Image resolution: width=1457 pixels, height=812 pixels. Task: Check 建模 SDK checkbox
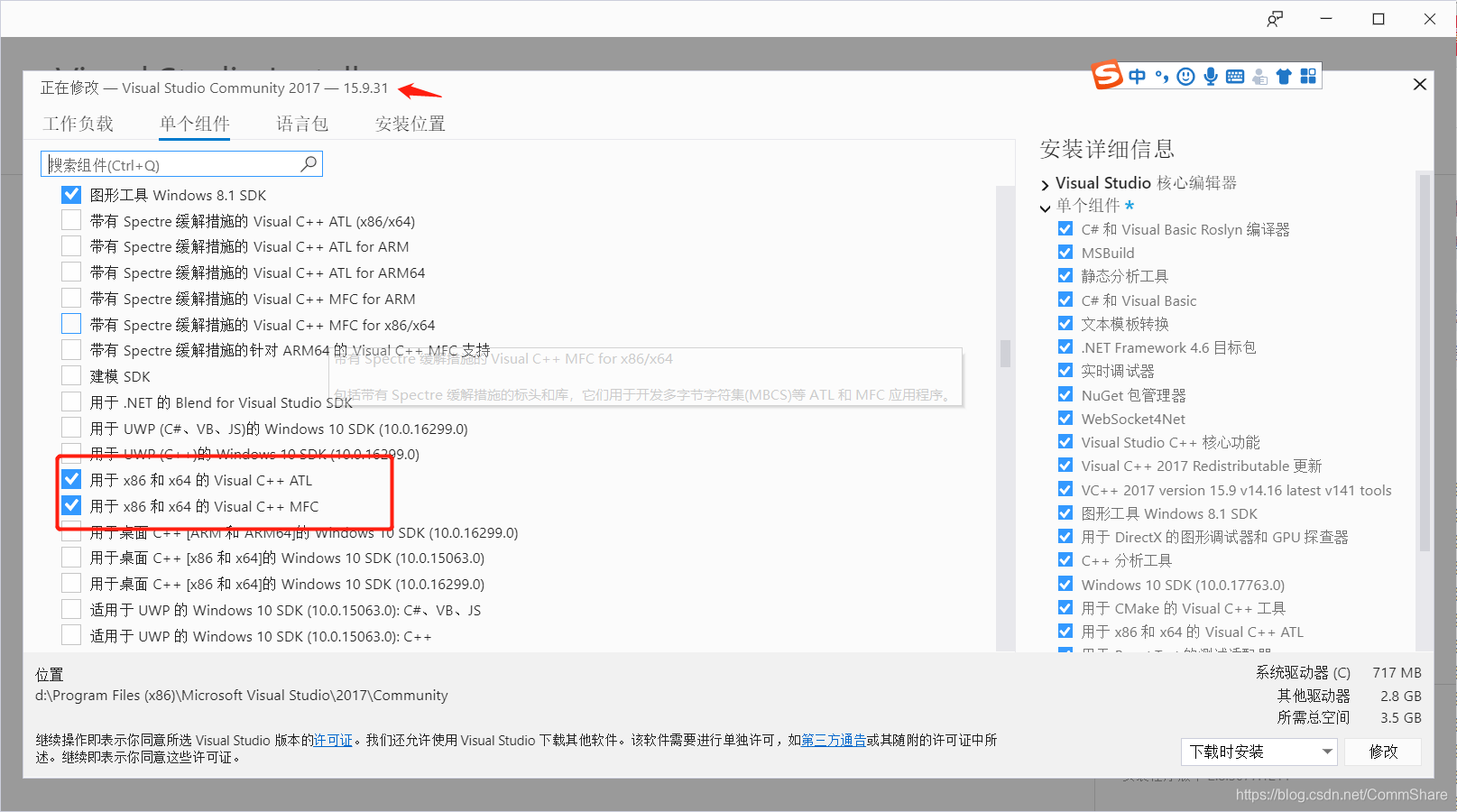pyautogui.click(x=71, y=375)
